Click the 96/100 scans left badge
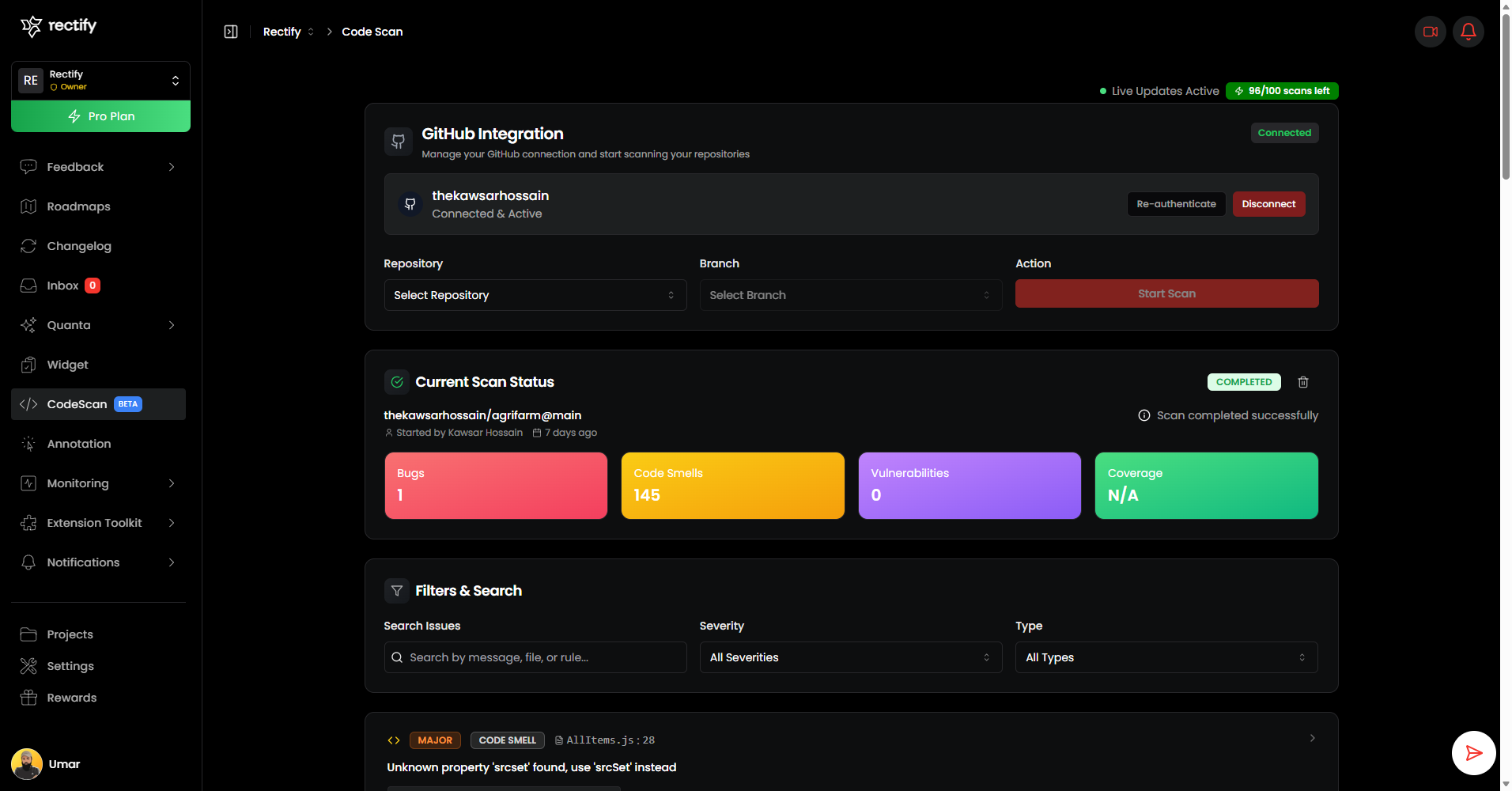Image resolution: width=1512 pixels, height=791 pixels. click(1282, 91)
